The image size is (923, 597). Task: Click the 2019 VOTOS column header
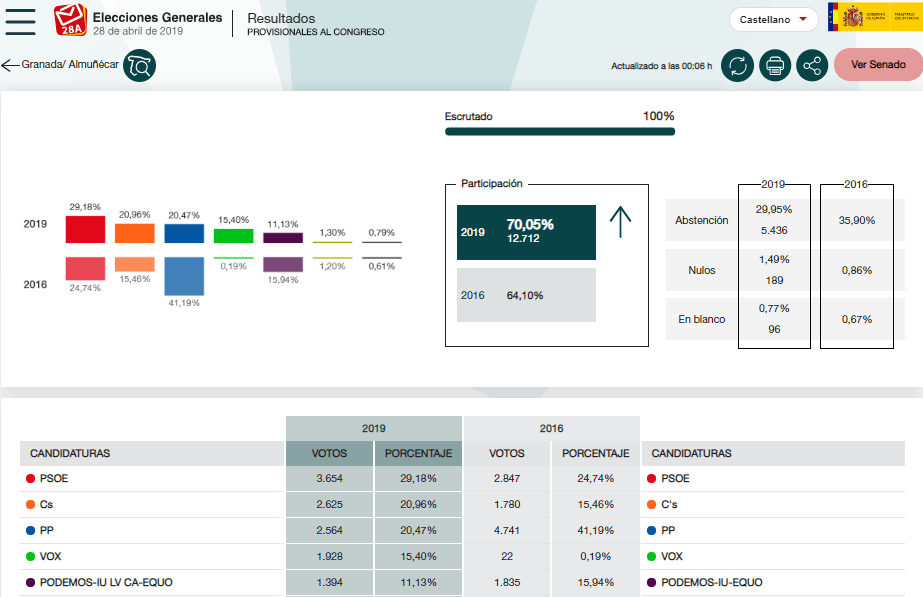(x=329, y=453)
